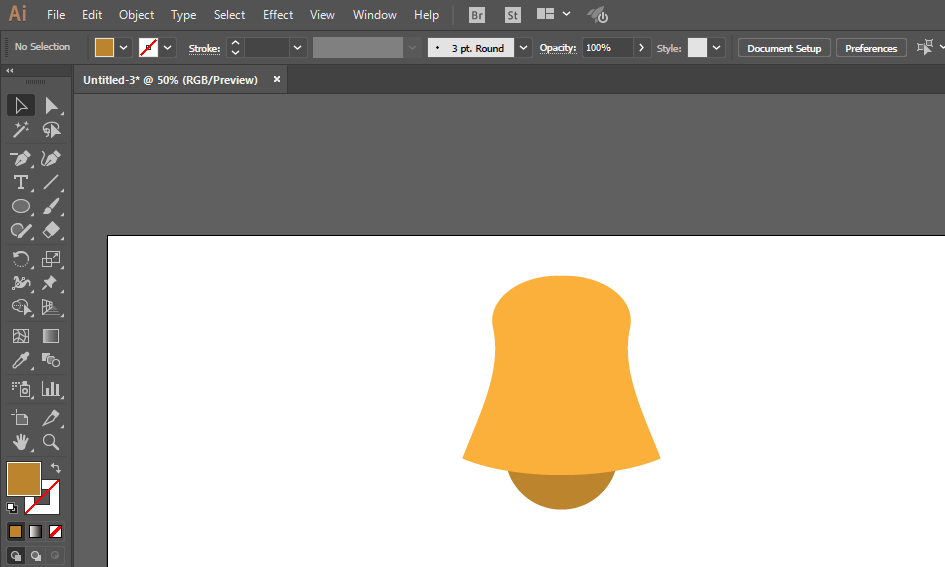Open Adobe Stock via St icon
This screenshot has width=945, height=567.
(x=513, y=15)
